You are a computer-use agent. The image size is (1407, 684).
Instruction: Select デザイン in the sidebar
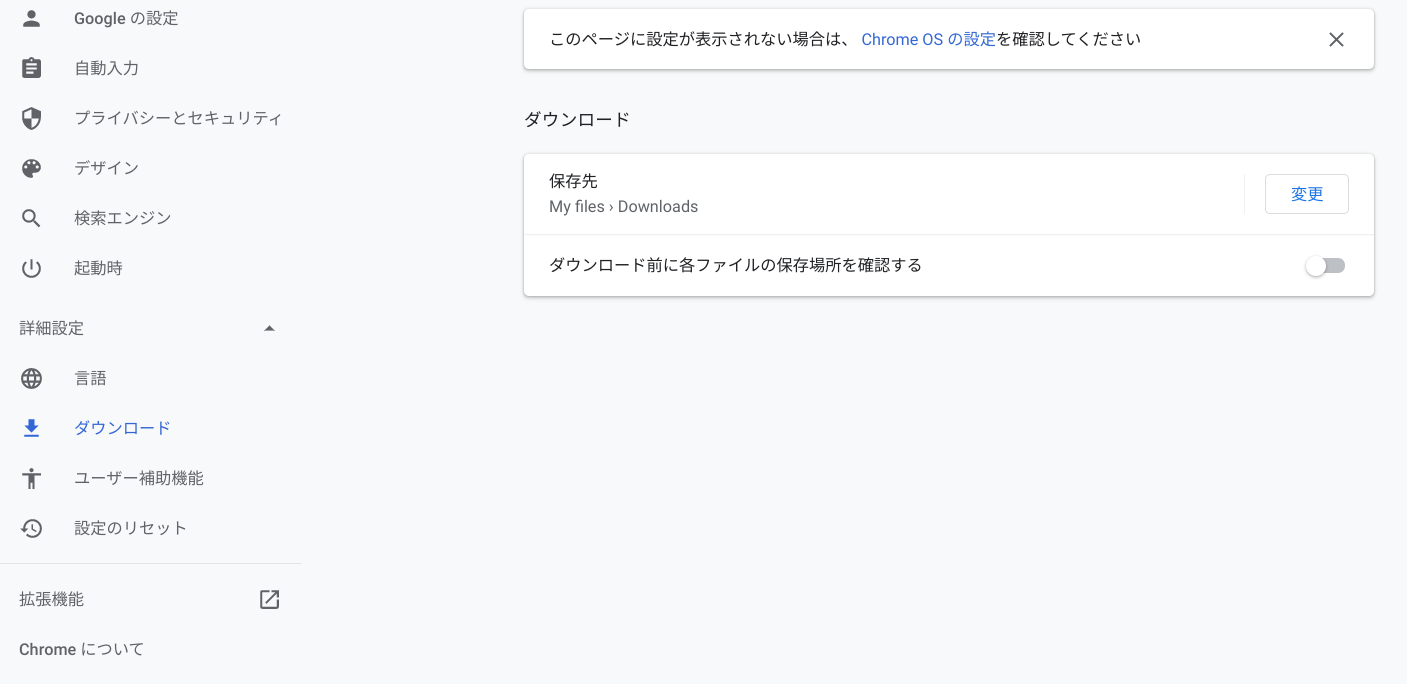pyautogui.click(x=107, y=168)
